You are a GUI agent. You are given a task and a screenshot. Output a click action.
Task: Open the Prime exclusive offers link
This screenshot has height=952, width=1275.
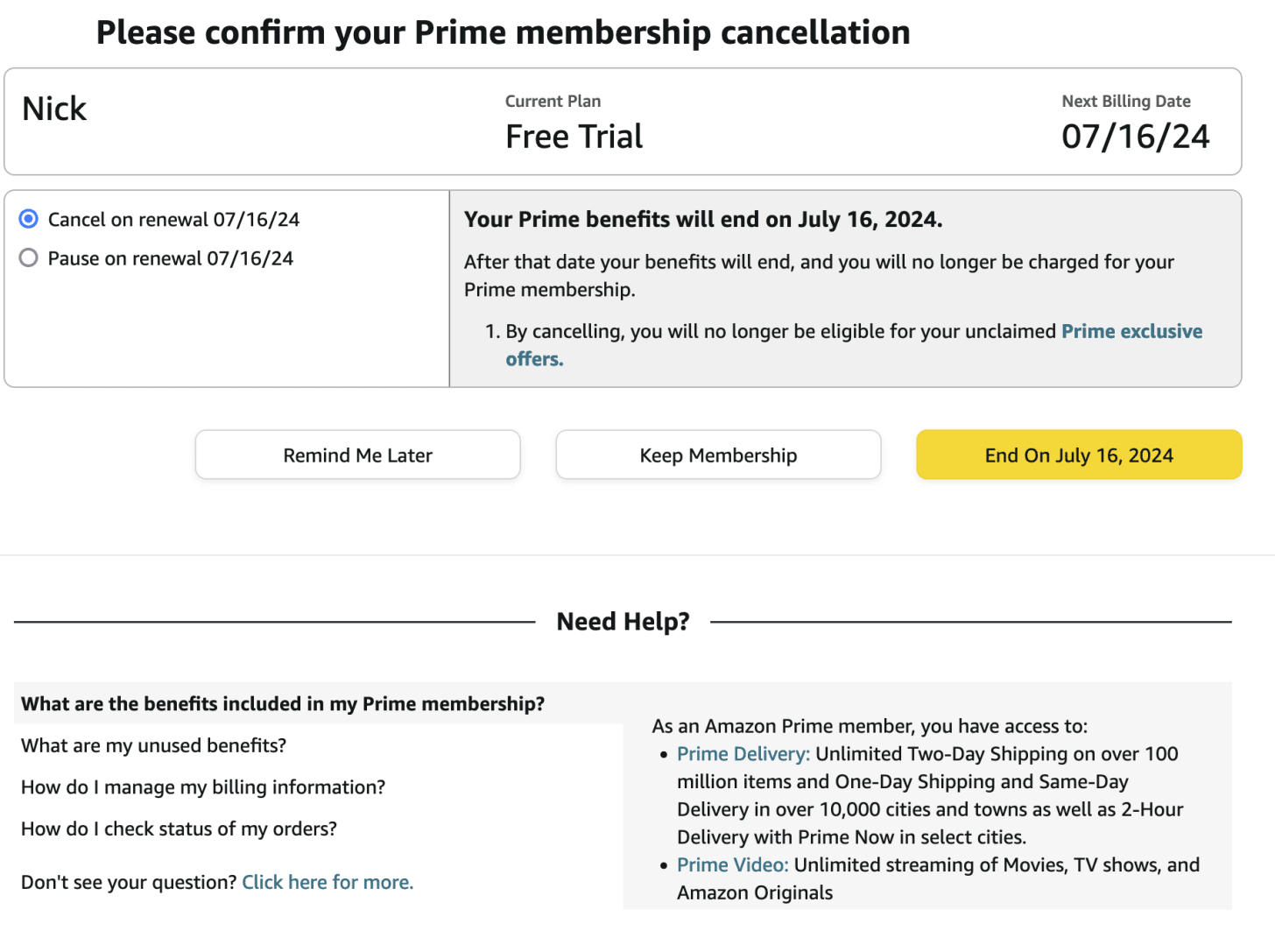1131,331
